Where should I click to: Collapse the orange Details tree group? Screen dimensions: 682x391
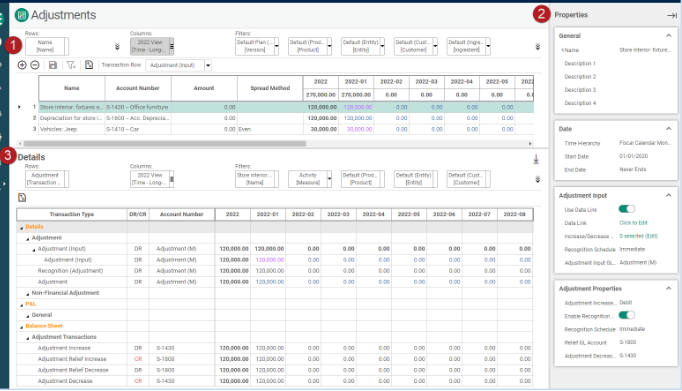[x=21, y=227]
